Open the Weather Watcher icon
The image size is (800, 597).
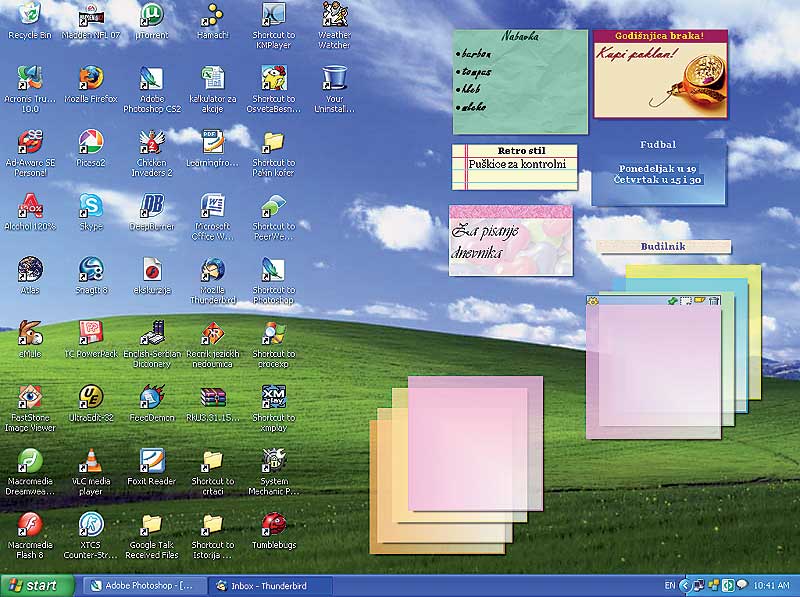[x=335, y=14]
